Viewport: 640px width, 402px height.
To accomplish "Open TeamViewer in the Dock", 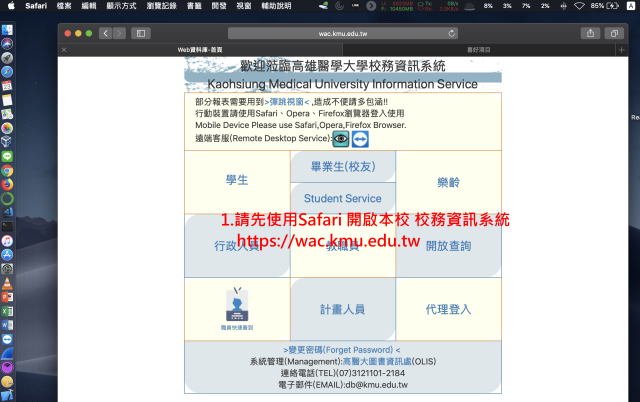I will pos(7,339).
